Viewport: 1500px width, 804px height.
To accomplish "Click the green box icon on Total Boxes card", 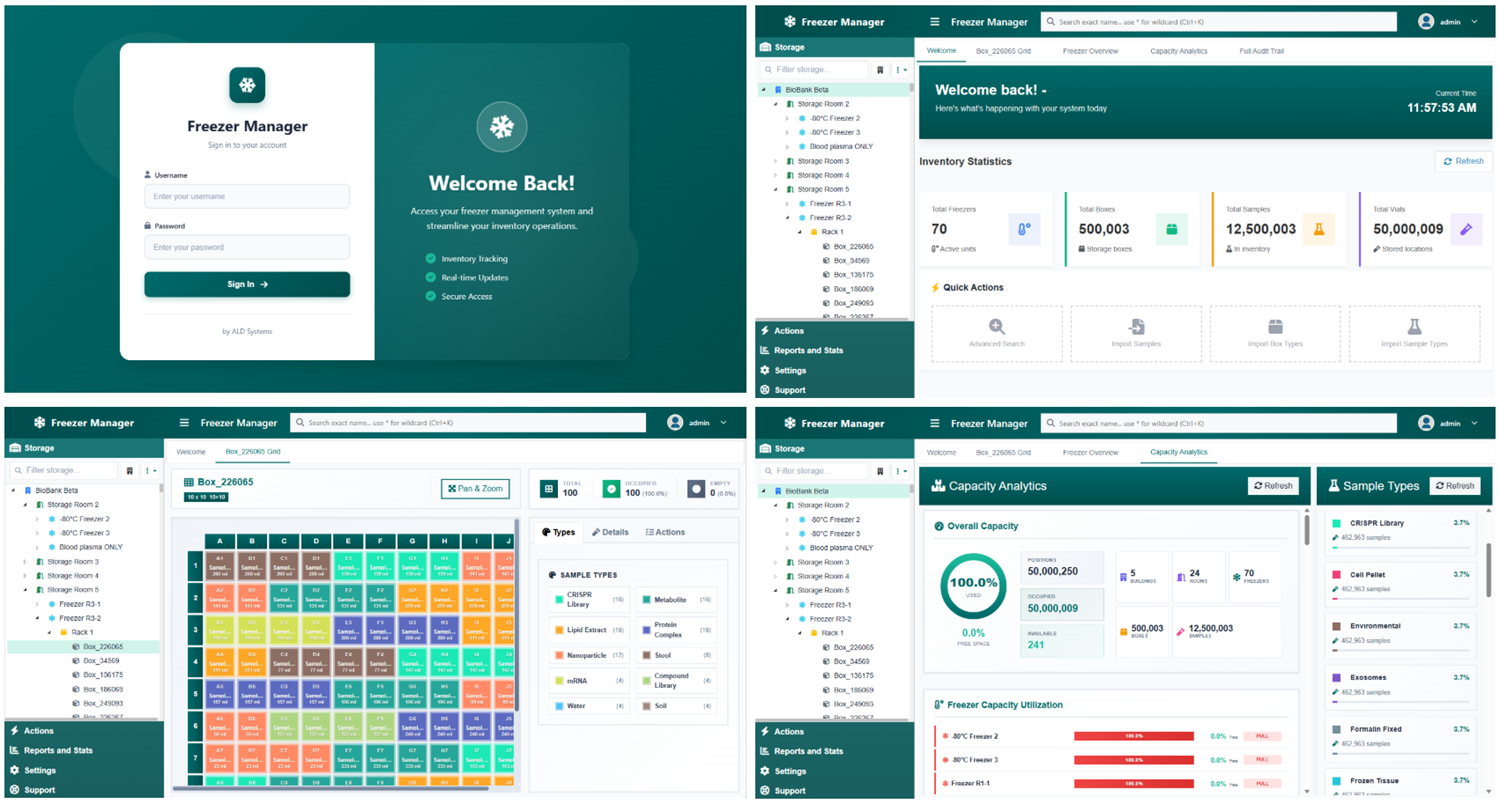I will pyautogui.click(x=1171, y=229).
